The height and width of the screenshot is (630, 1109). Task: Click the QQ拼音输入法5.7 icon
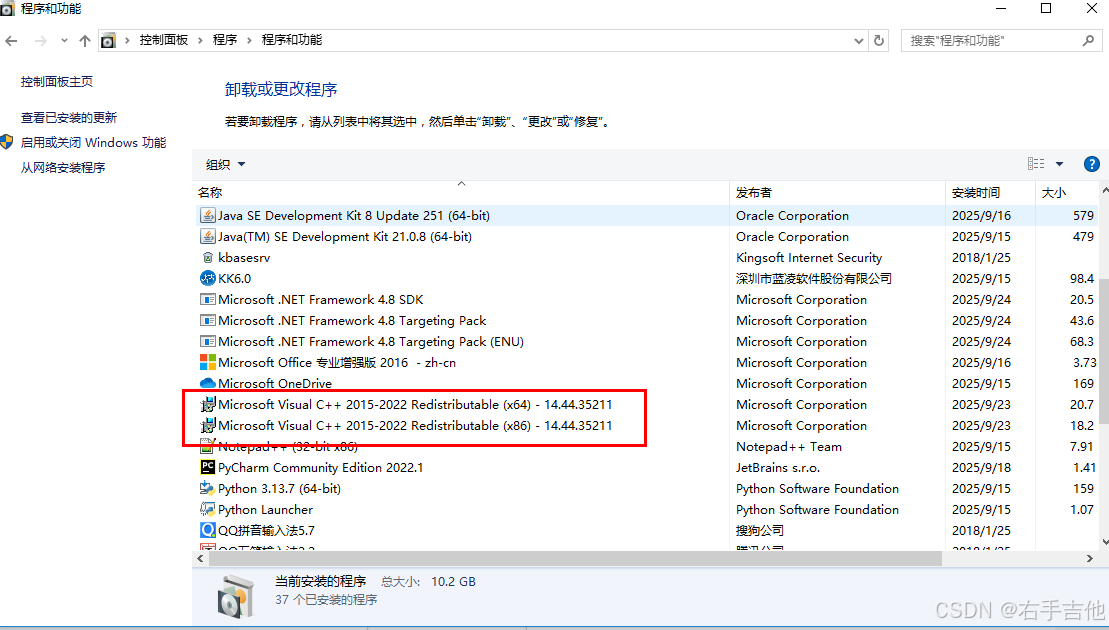coord(207,530)
